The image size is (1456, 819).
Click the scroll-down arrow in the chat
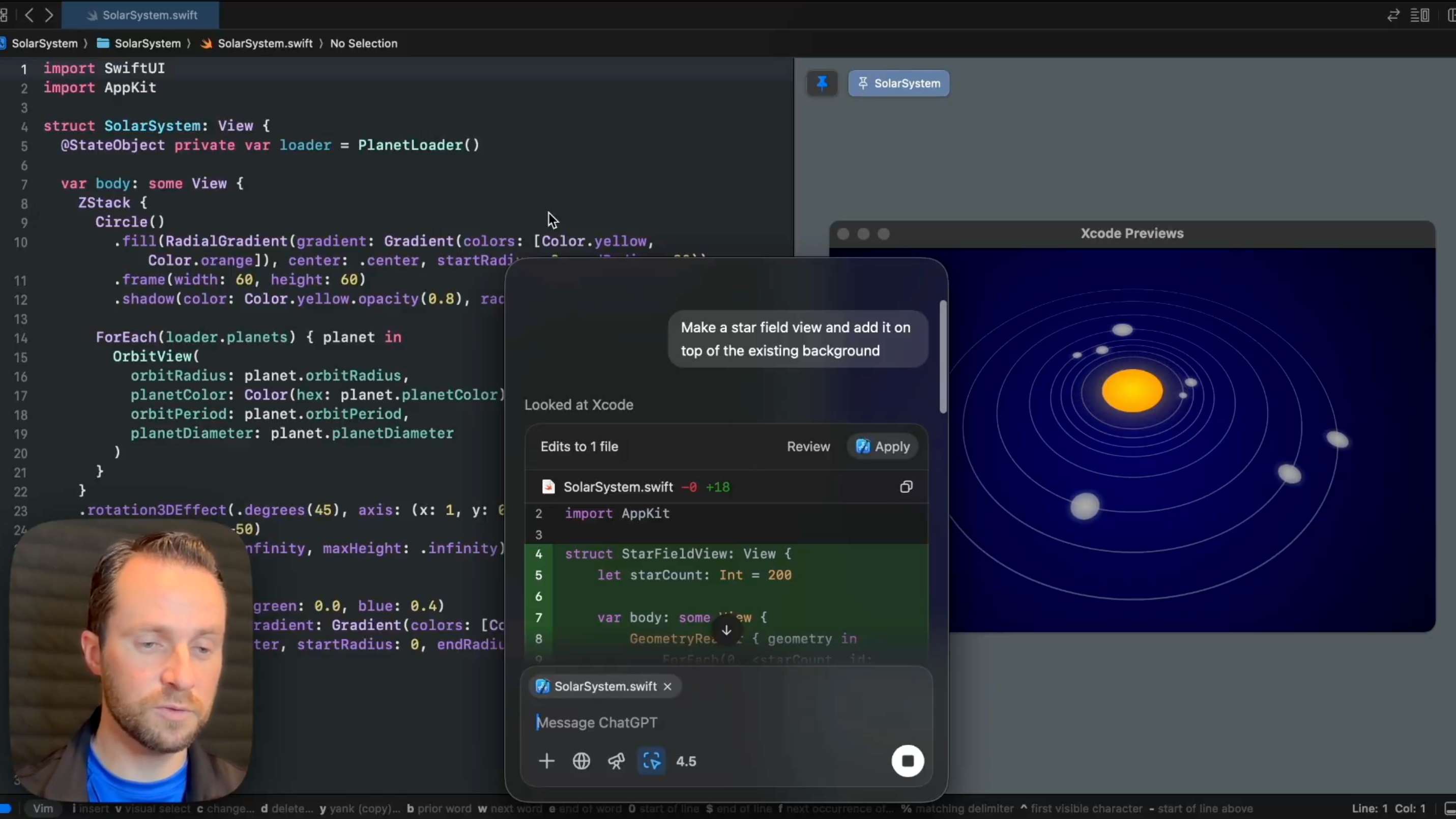(726, 630)
